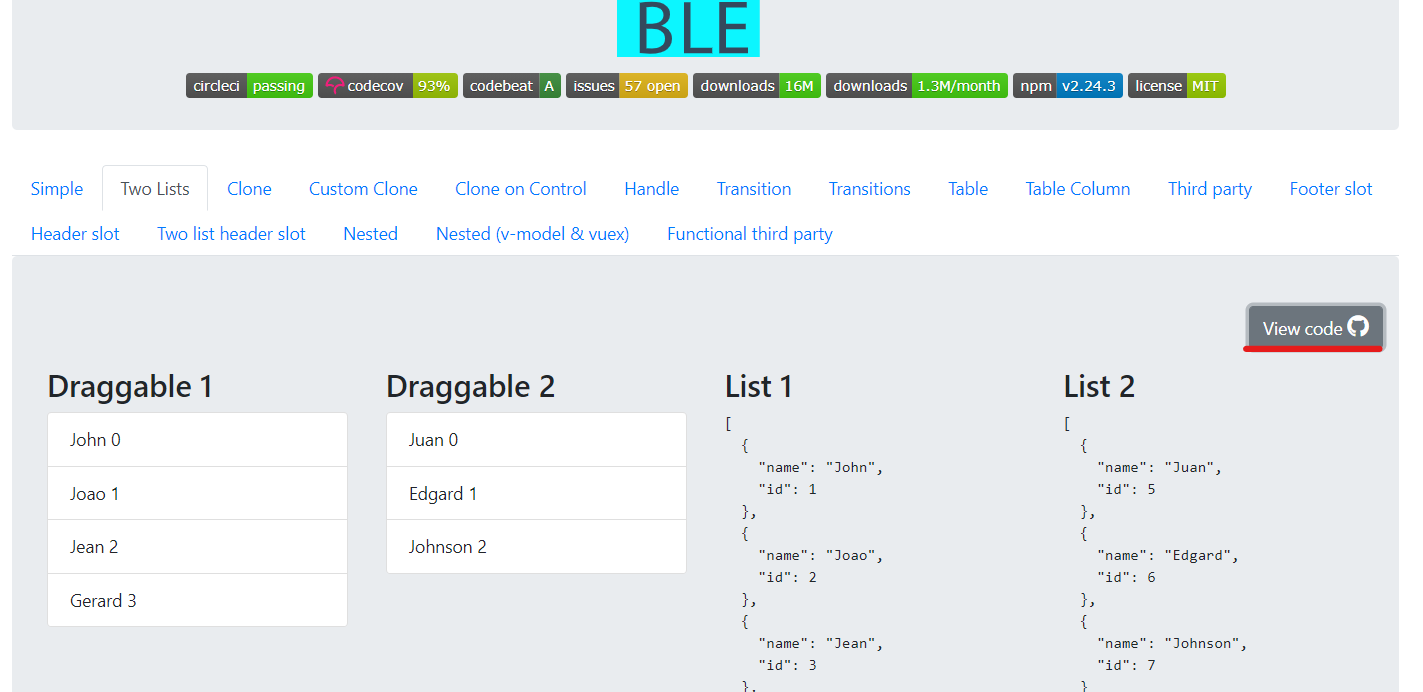Select the Third party tab
The width and height of the screenshot is (1423, 692).
[x=1210, y=189]
